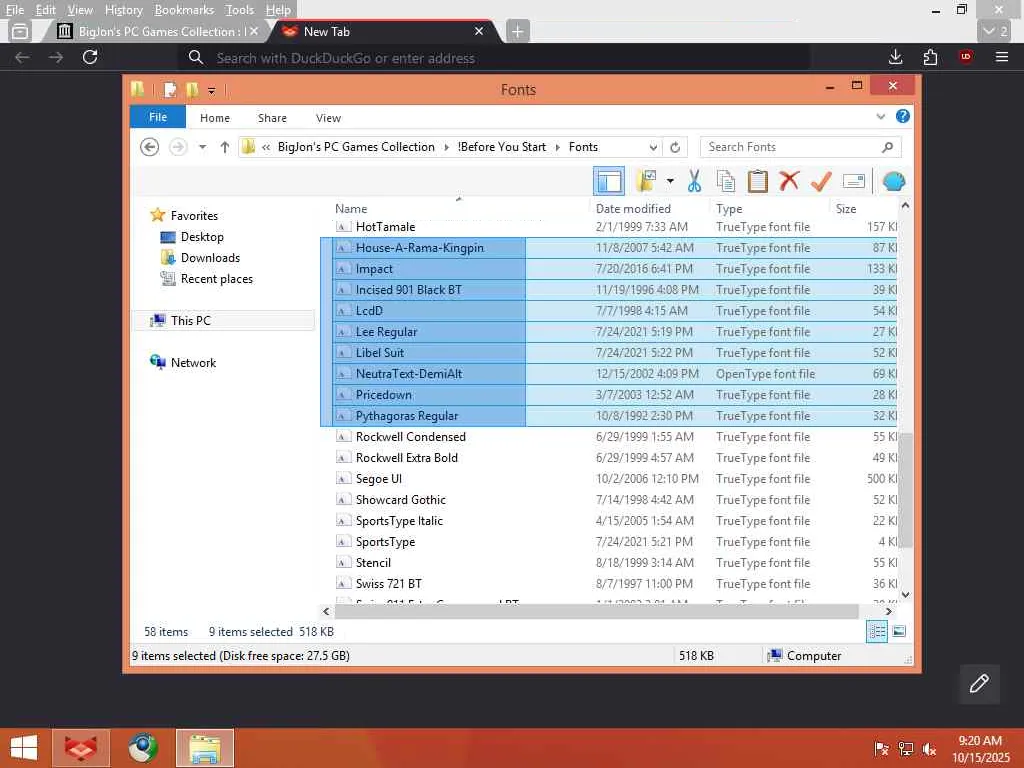Image resolution: width=1024 pixels, height=768 pixels.
Task: Click the Cut scissors toolbar icon
Action: 694,181
